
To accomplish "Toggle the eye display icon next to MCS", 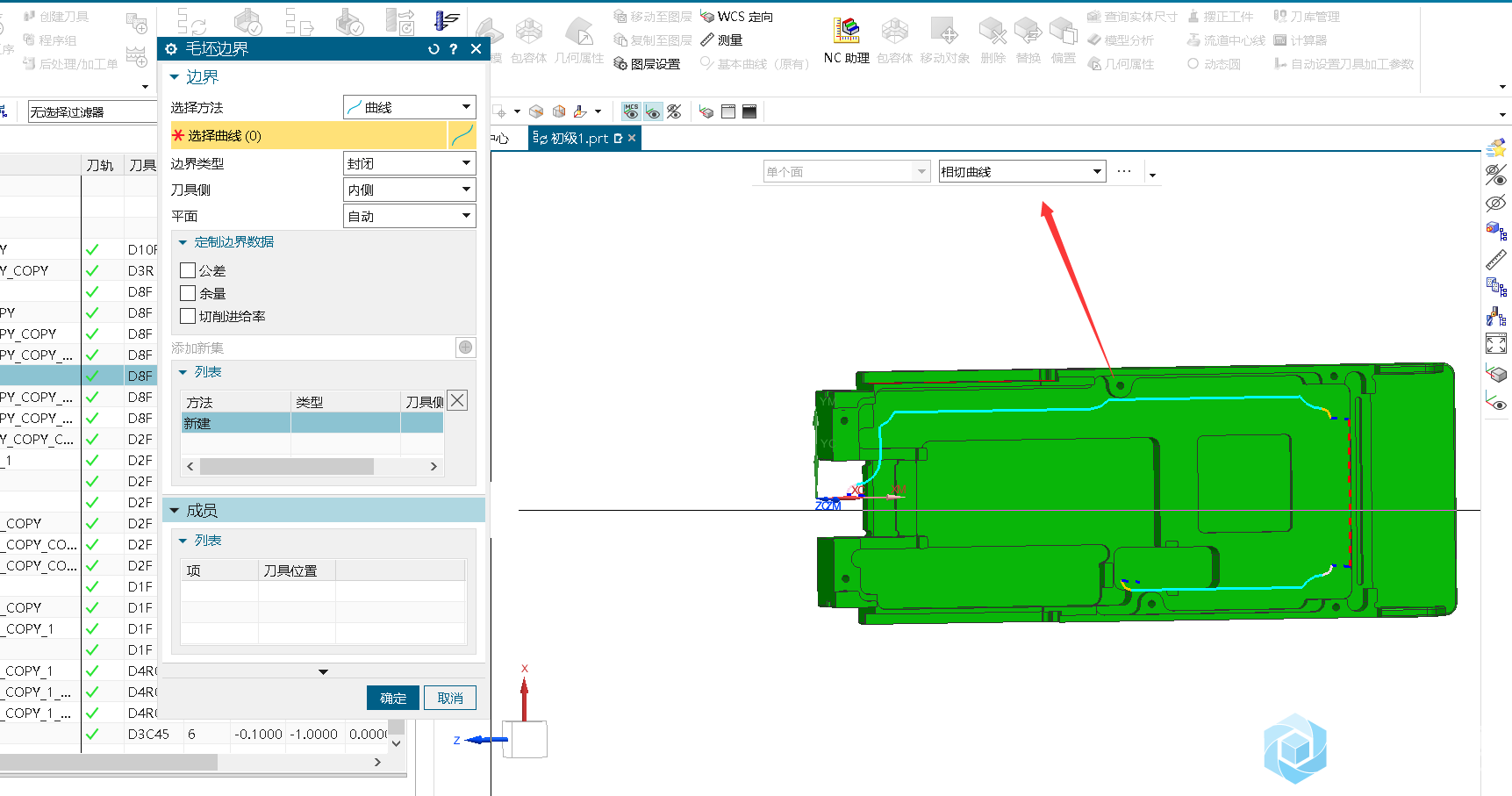I will click(653, 111).
